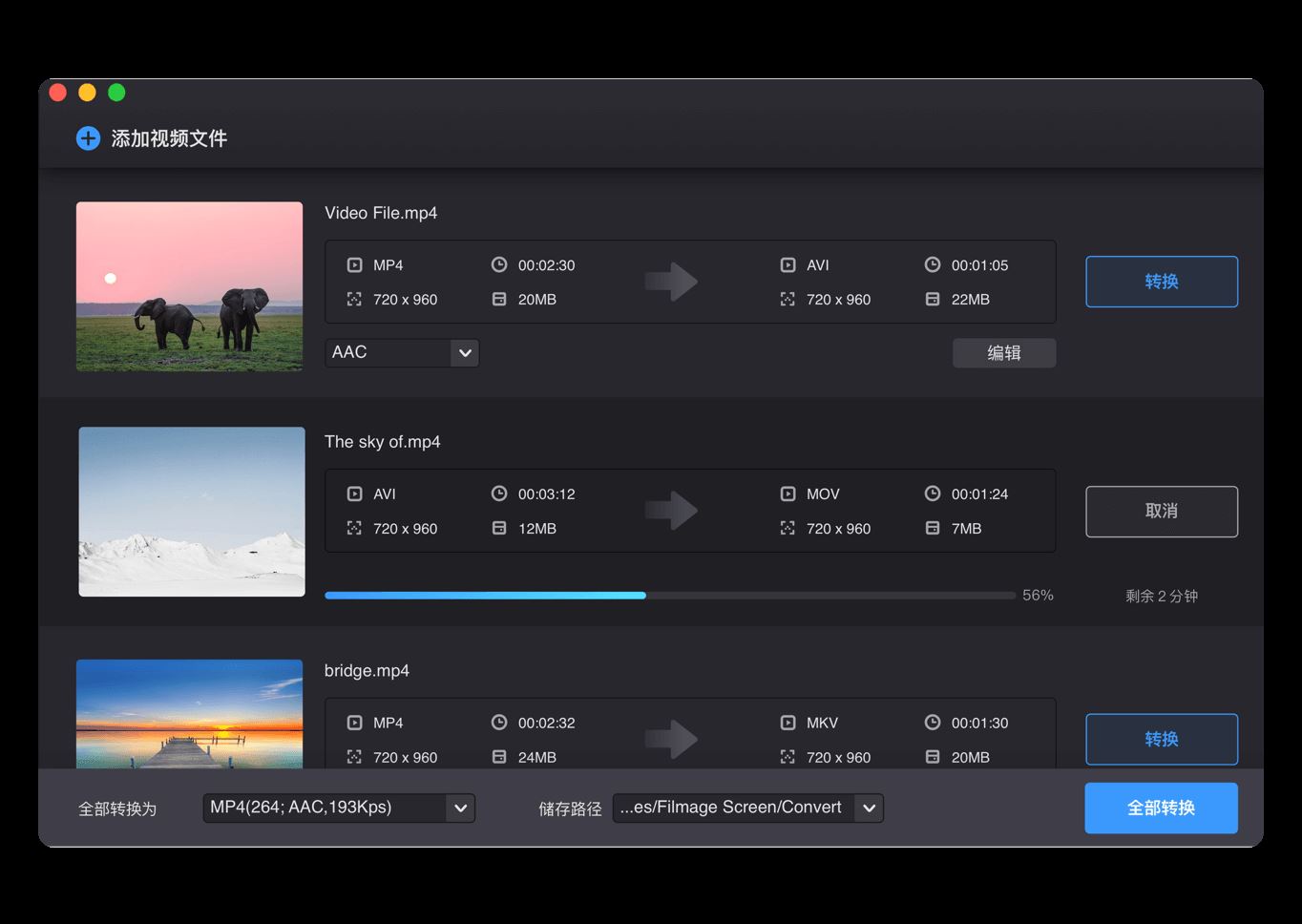Click source format icon beside AVI in The sky of.mp4

coord(354,494)
